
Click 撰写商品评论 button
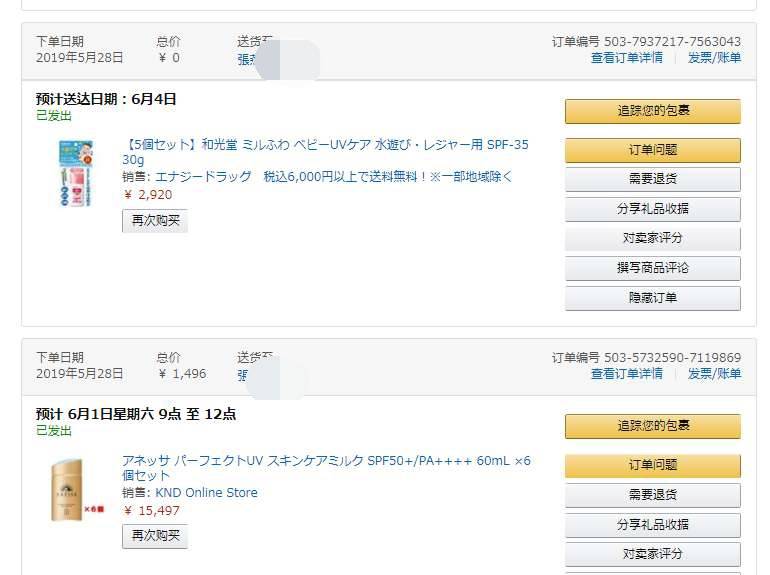(x=653, y=268)
